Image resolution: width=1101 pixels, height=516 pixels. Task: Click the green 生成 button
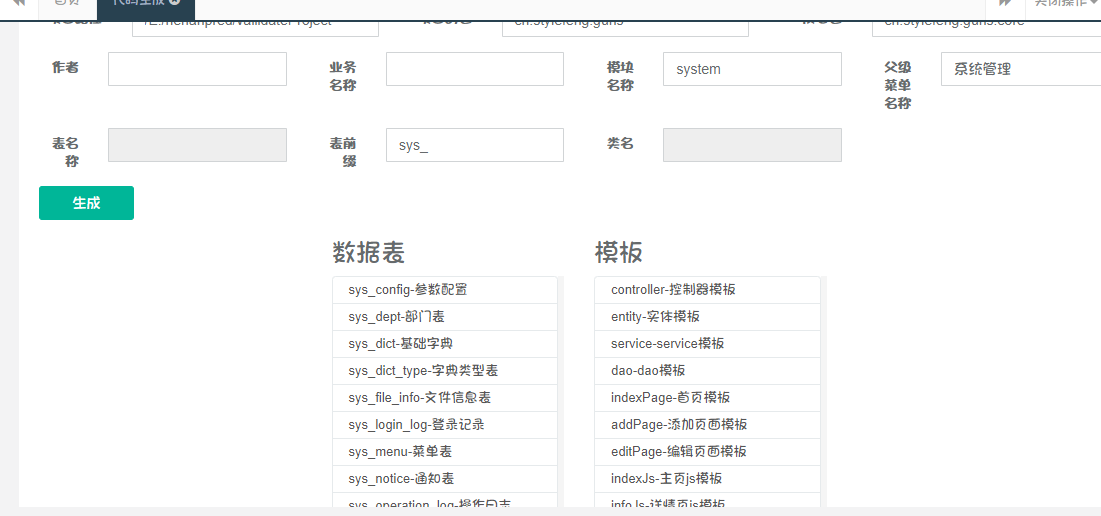point(86,203)
